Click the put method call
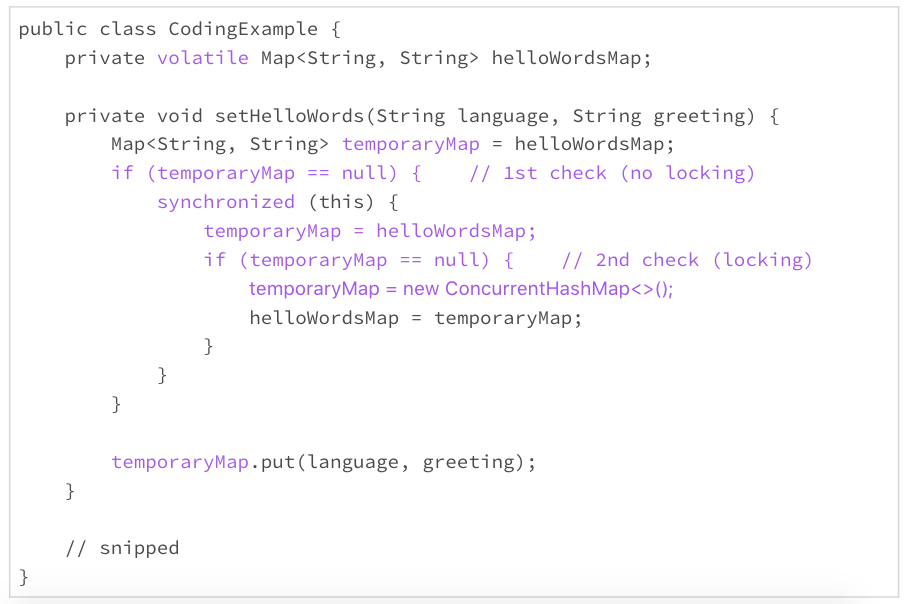Image resolution: width=908 pixels, height=604 pixels. click(x=277, y=462)
